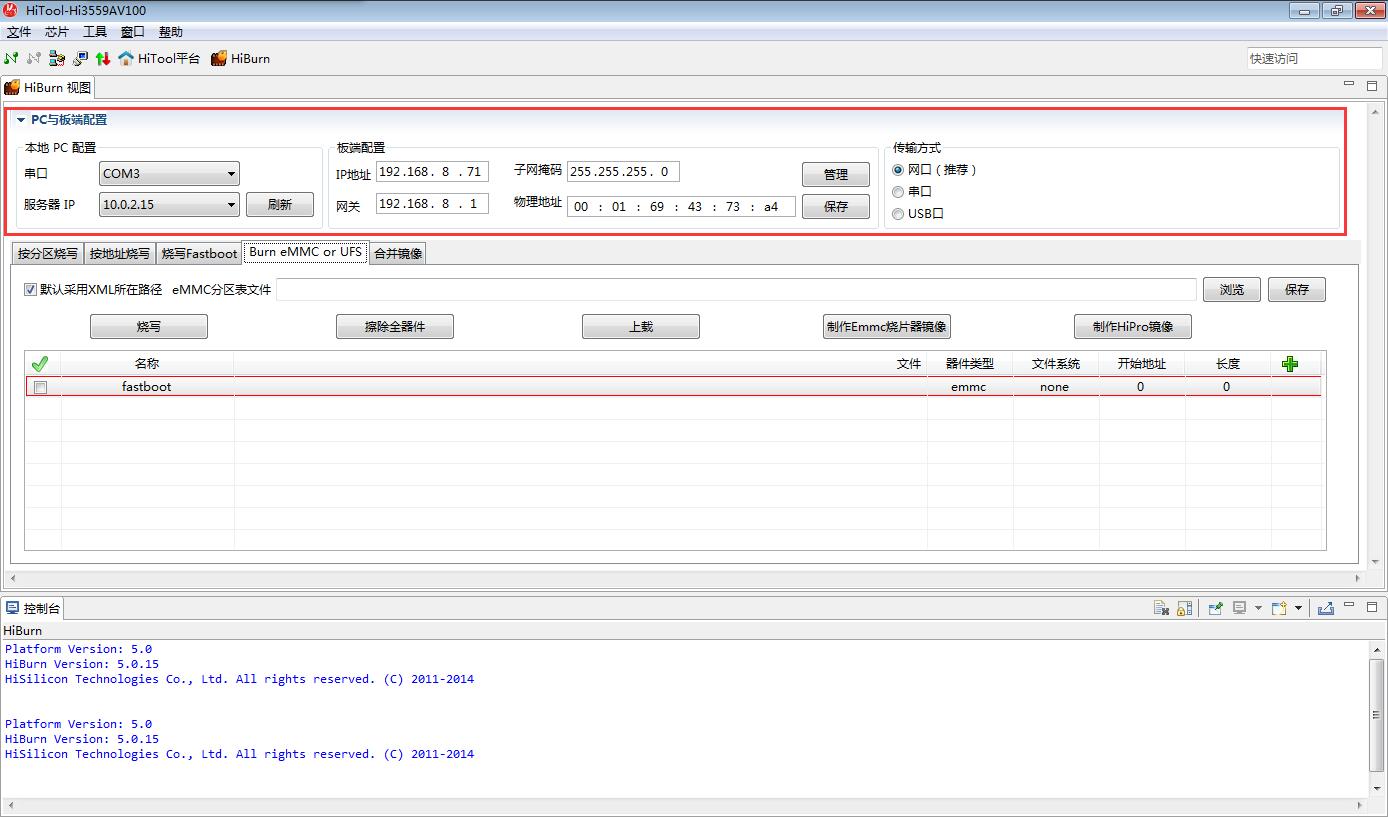Collapse the PC与板端配置 section
The height and width of the screenshot is (817, 1388).
click(21, 120)
